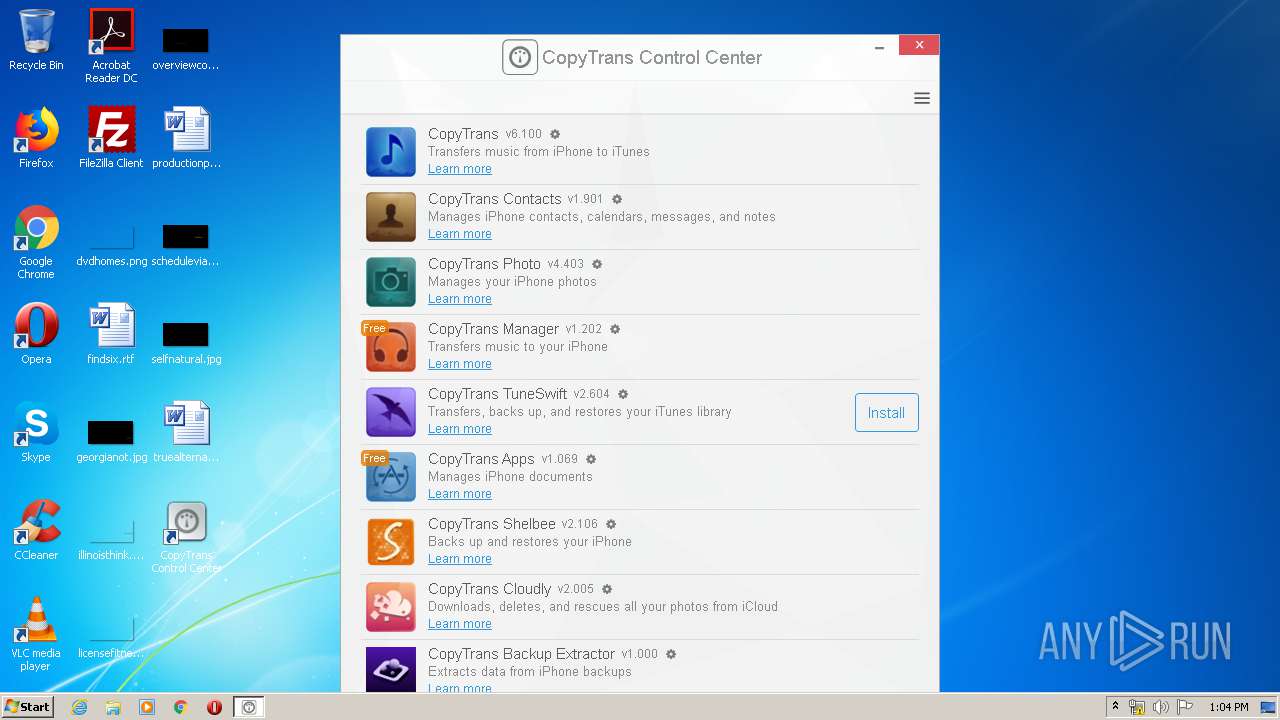Image resolution: width=1280 pixels, height=720 pixels.
Task: Follow Learn more under CopyTrans Cloudly
Action: tap(460, 624)
